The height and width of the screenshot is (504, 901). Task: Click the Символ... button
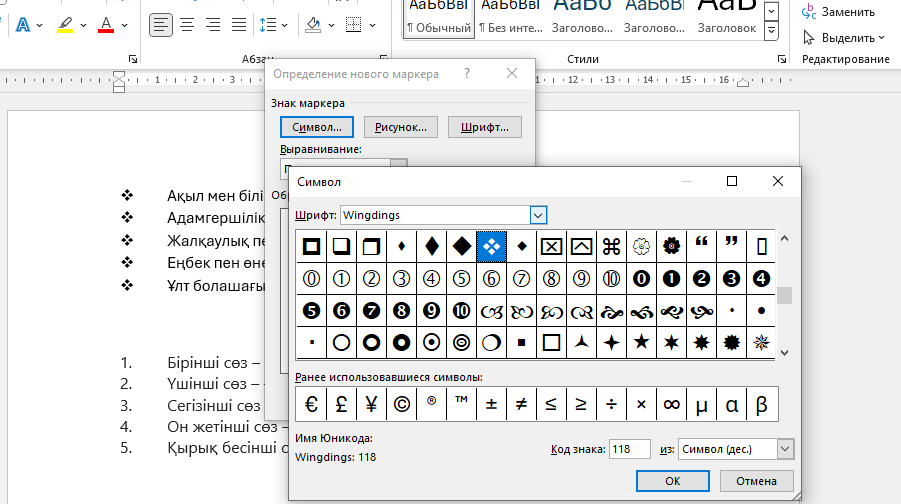click(317, 127)
